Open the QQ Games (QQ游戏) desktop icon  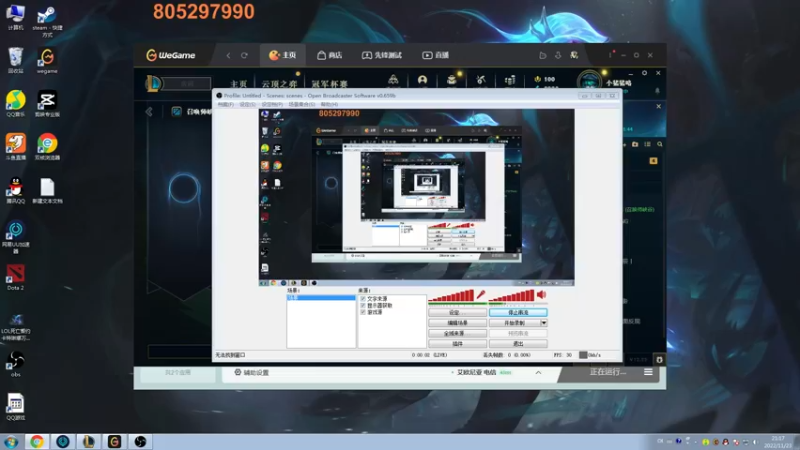(x=16, y=407)
